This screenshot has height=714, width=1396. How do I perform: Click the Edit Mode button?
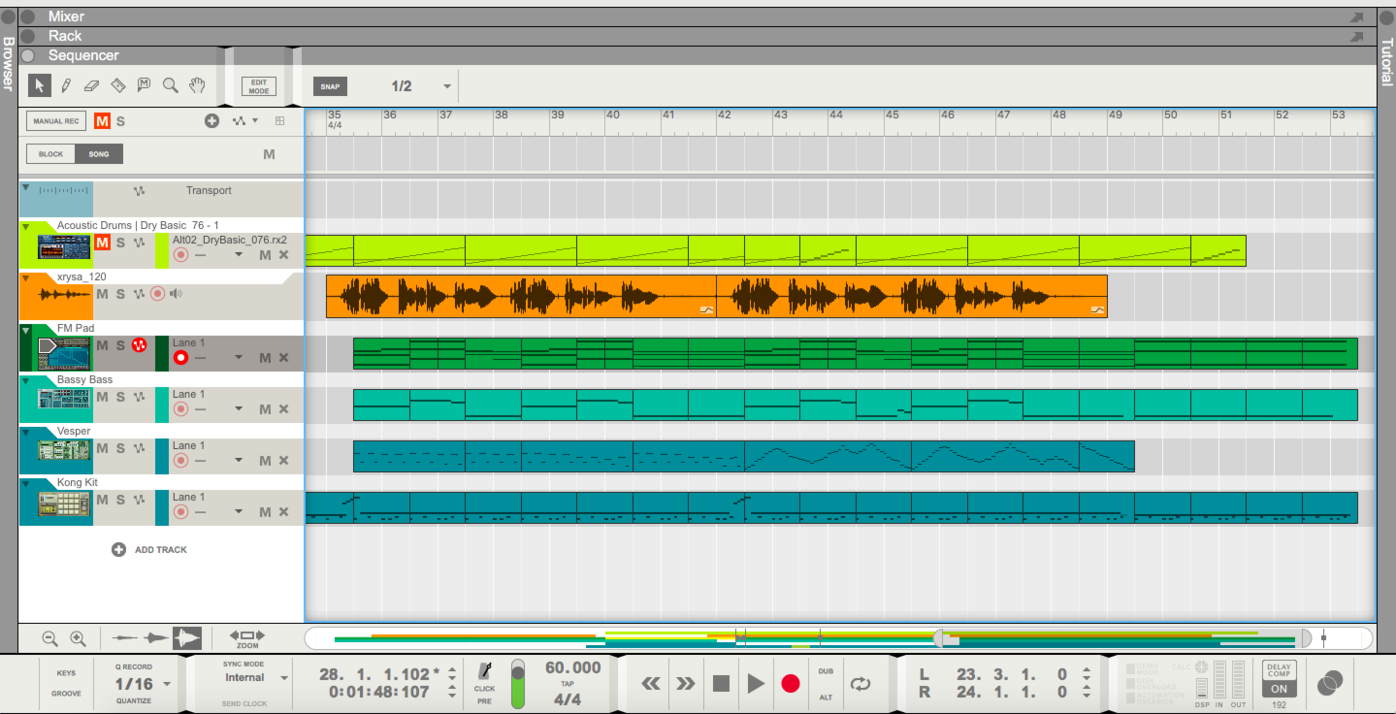coord(258,87)
